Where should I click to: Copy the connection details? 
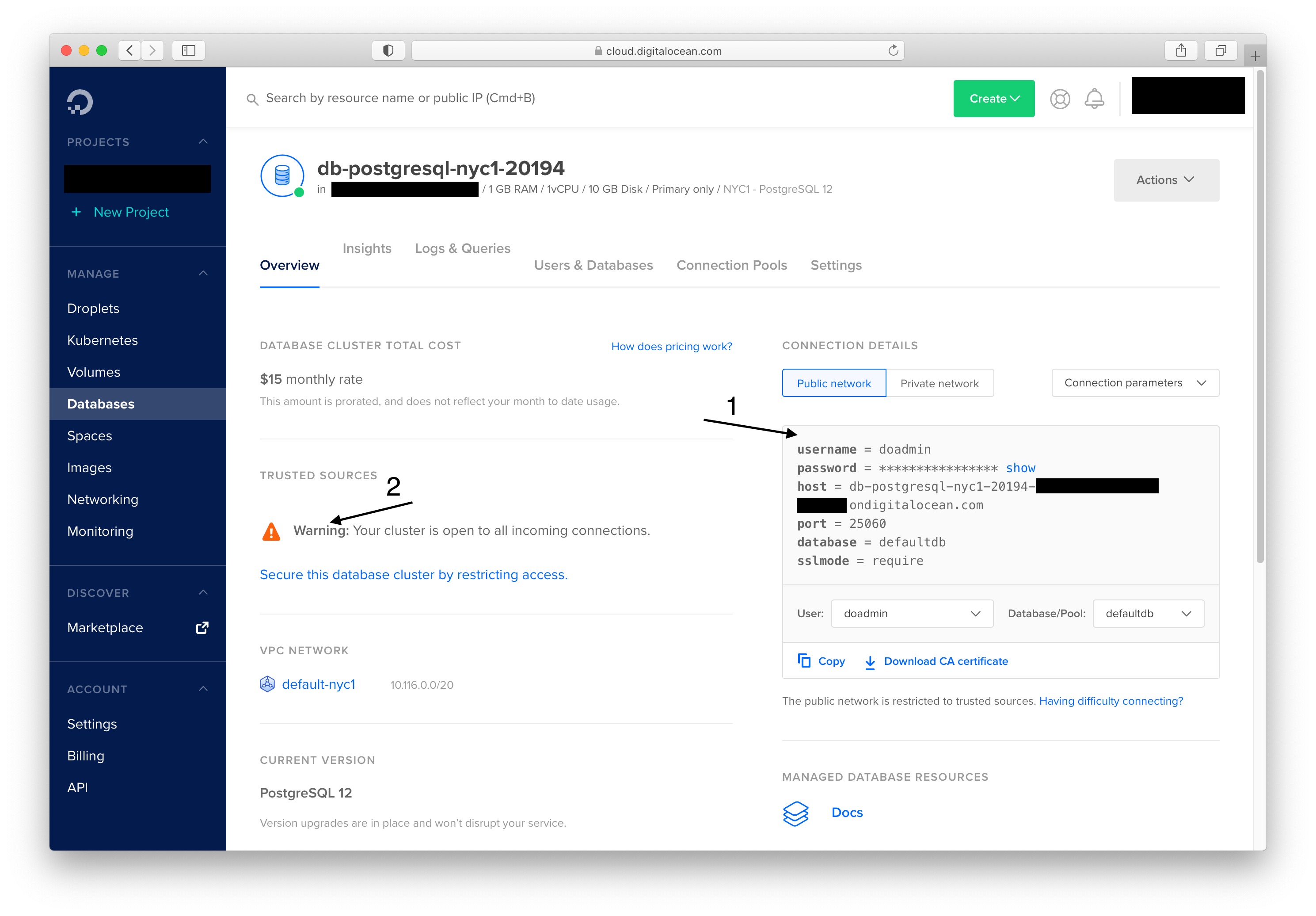(x=821, y=661)
